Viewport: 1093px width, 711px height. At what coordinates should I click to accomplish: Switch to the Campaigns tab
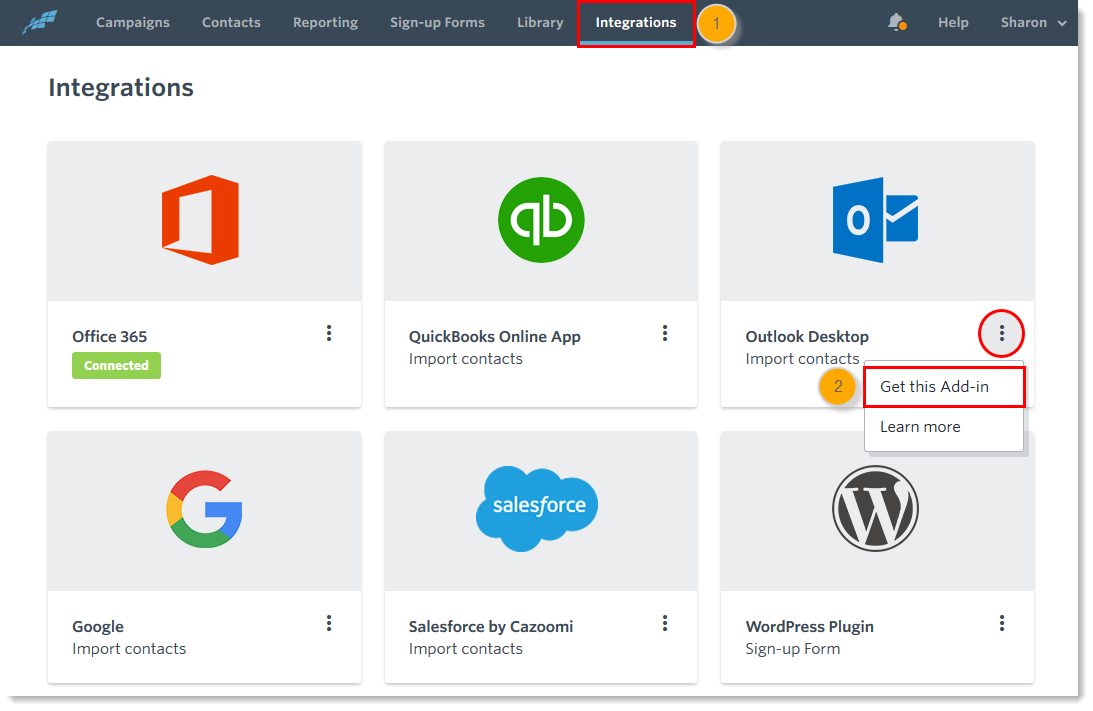point(133,22)
